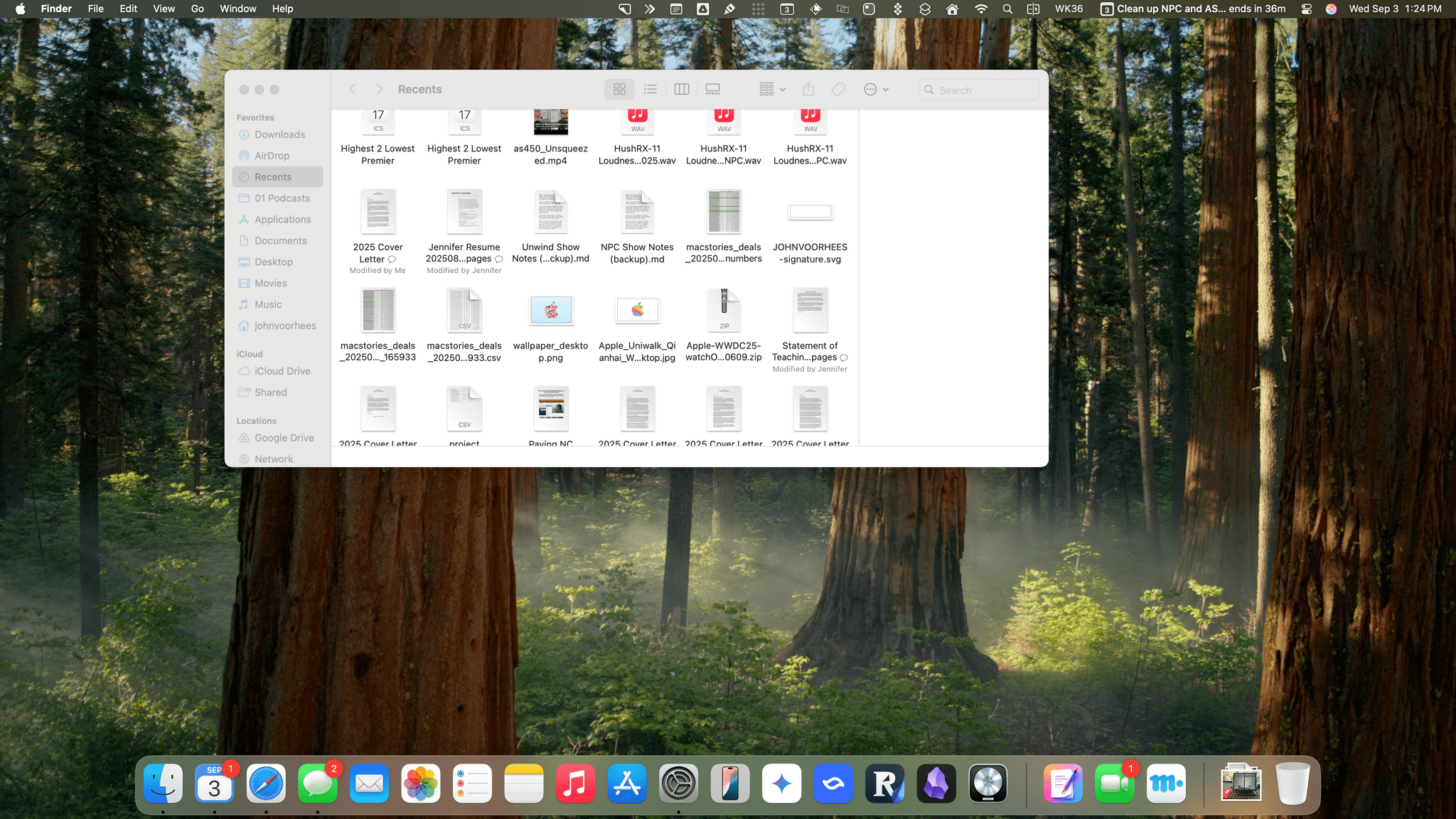Switch Finder to icon view
Screen dimensions: 1456x819
(619, 90)
